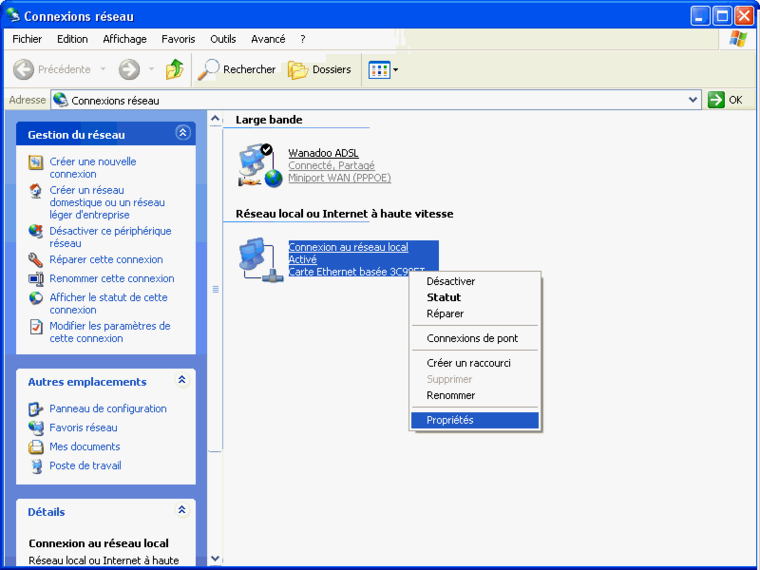Choose Créer un raccourci in context menu
This screenshot has width=760, height=570.
pyautogui.click(x=475, y=363)
